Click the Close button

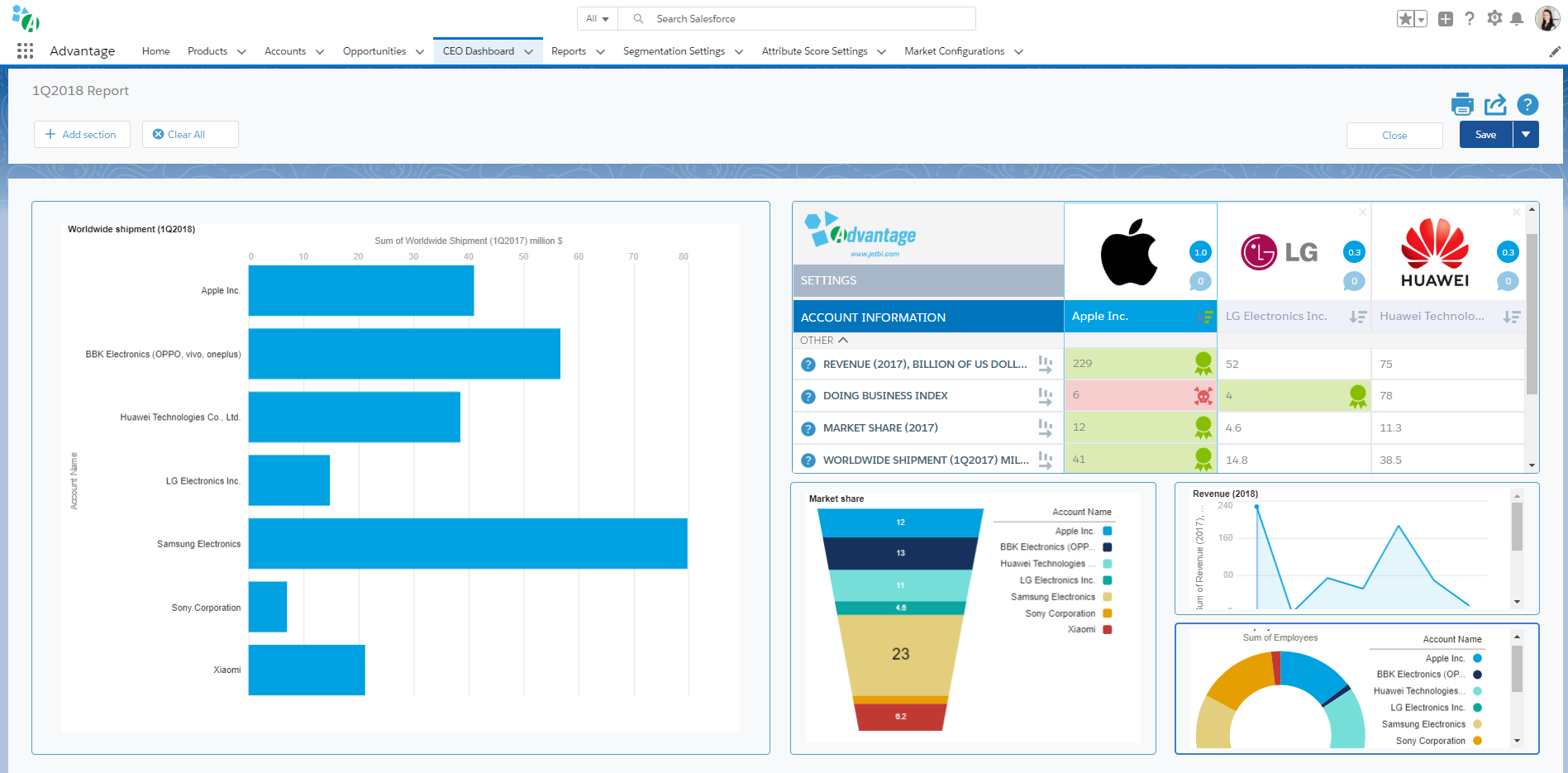(x=1394, y=136)
